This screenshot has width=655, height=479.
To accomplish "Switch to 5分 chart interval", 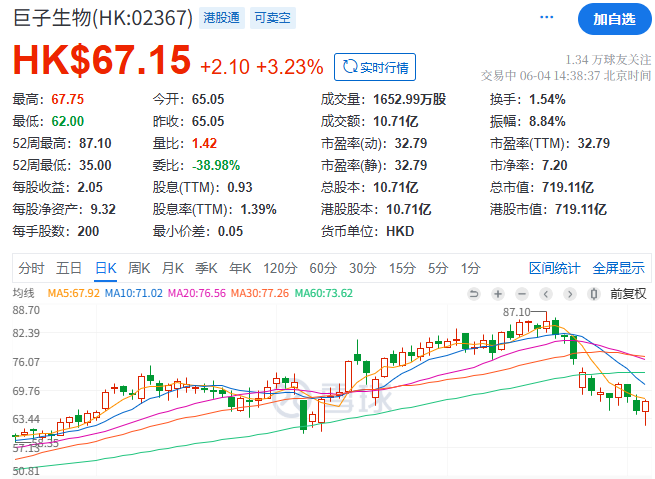I will tap(438, 268).
